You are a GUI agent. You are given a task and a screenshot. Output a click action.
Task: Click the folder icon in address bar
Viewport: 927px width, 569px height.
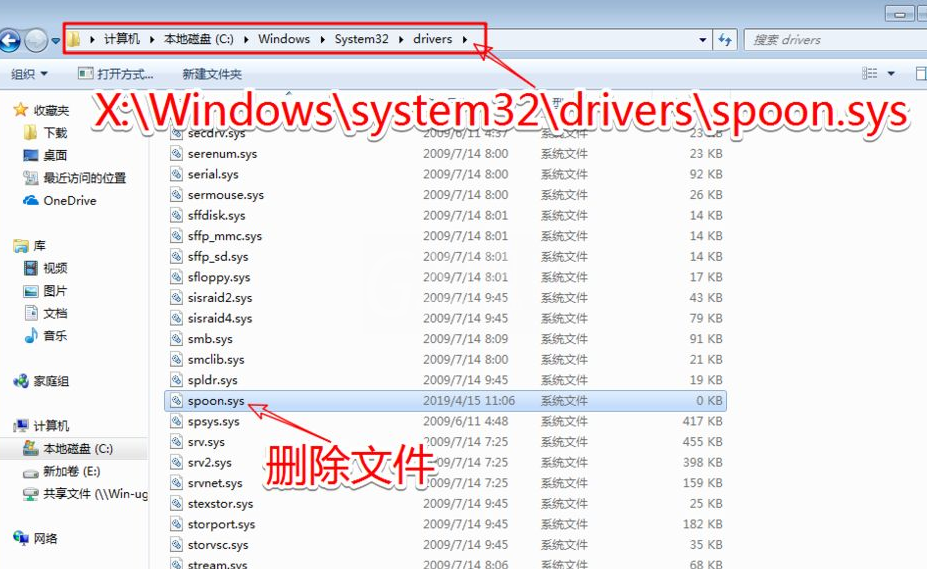[x=73, y=40]
